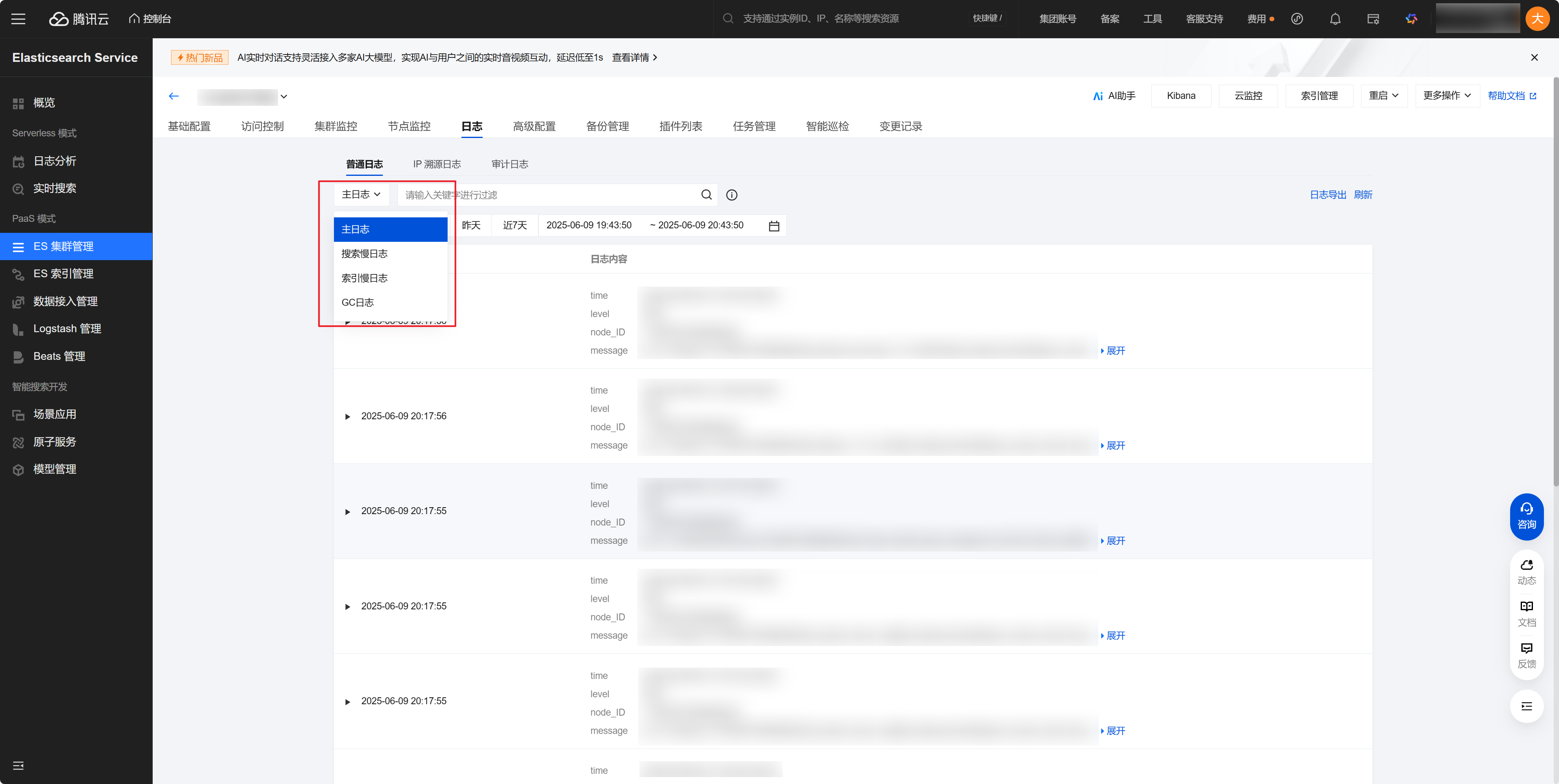Click the 刷新 refresh link
1559x784 pixels.
[1362, 195]
